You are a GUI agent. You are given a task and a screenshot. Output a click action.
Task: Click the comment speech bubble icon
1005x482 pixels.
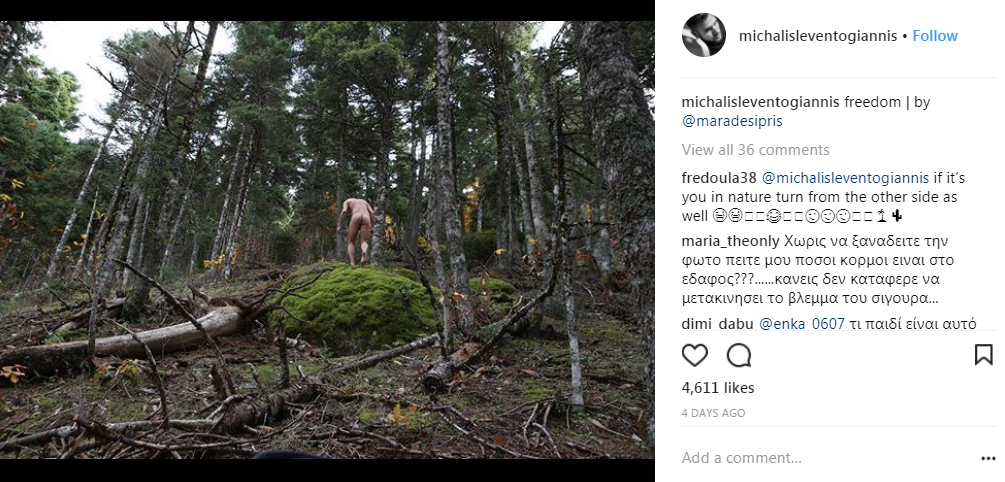pyautogui.click(x=739, y=355)
